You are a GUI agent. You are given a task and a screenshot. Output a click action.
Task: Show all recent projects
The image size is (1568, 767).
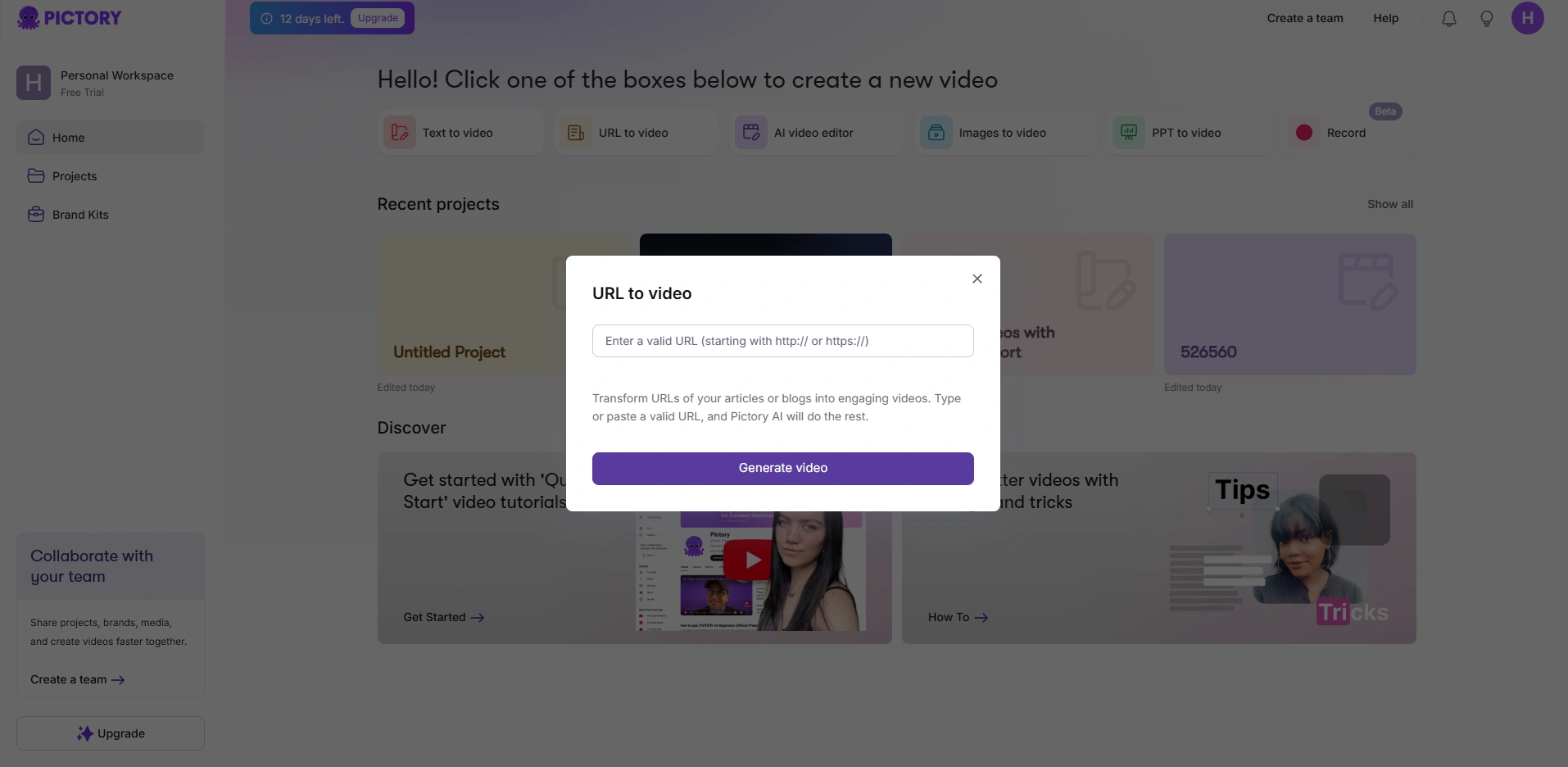click(x=1390, y=204)
